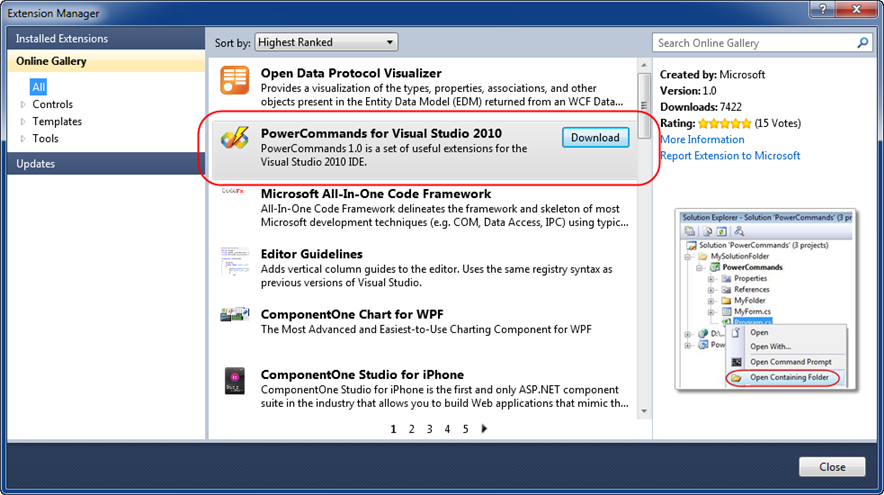Image resolution: width=884 pixels, height=495 pixels.
Task: Select PowerCommands for Visual Studio 2010 title
Action: [x=381, y=134]
